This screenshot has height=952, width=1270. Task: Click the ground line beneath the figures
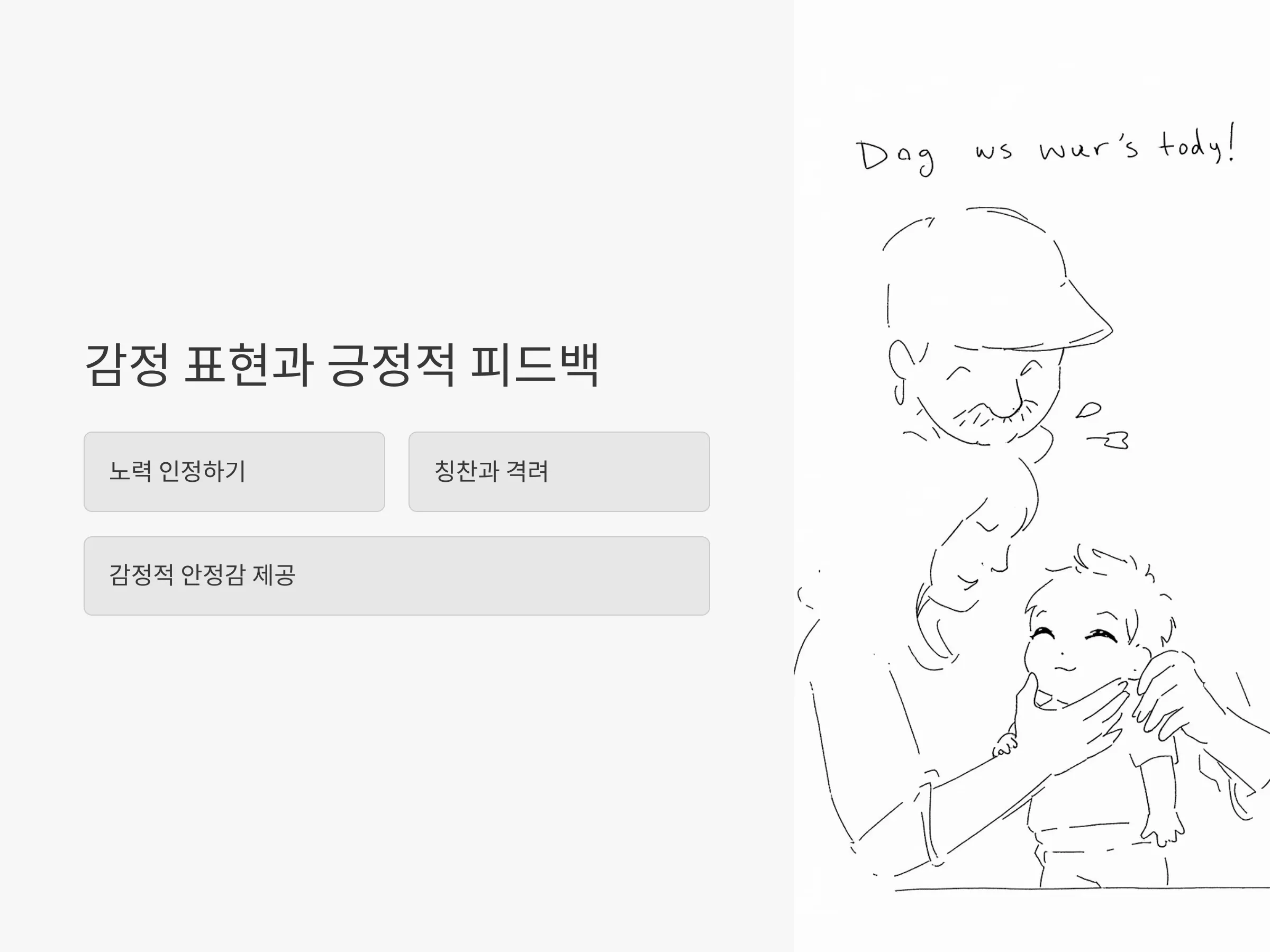tap(1082, 889)
